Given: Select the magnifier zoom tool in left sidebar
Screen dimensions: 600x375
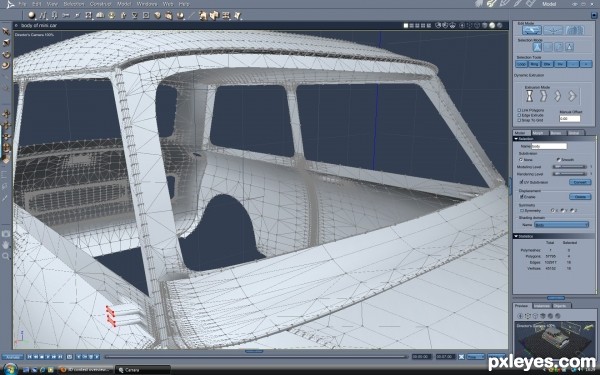Looking at the screenshot, I should 6,256.
